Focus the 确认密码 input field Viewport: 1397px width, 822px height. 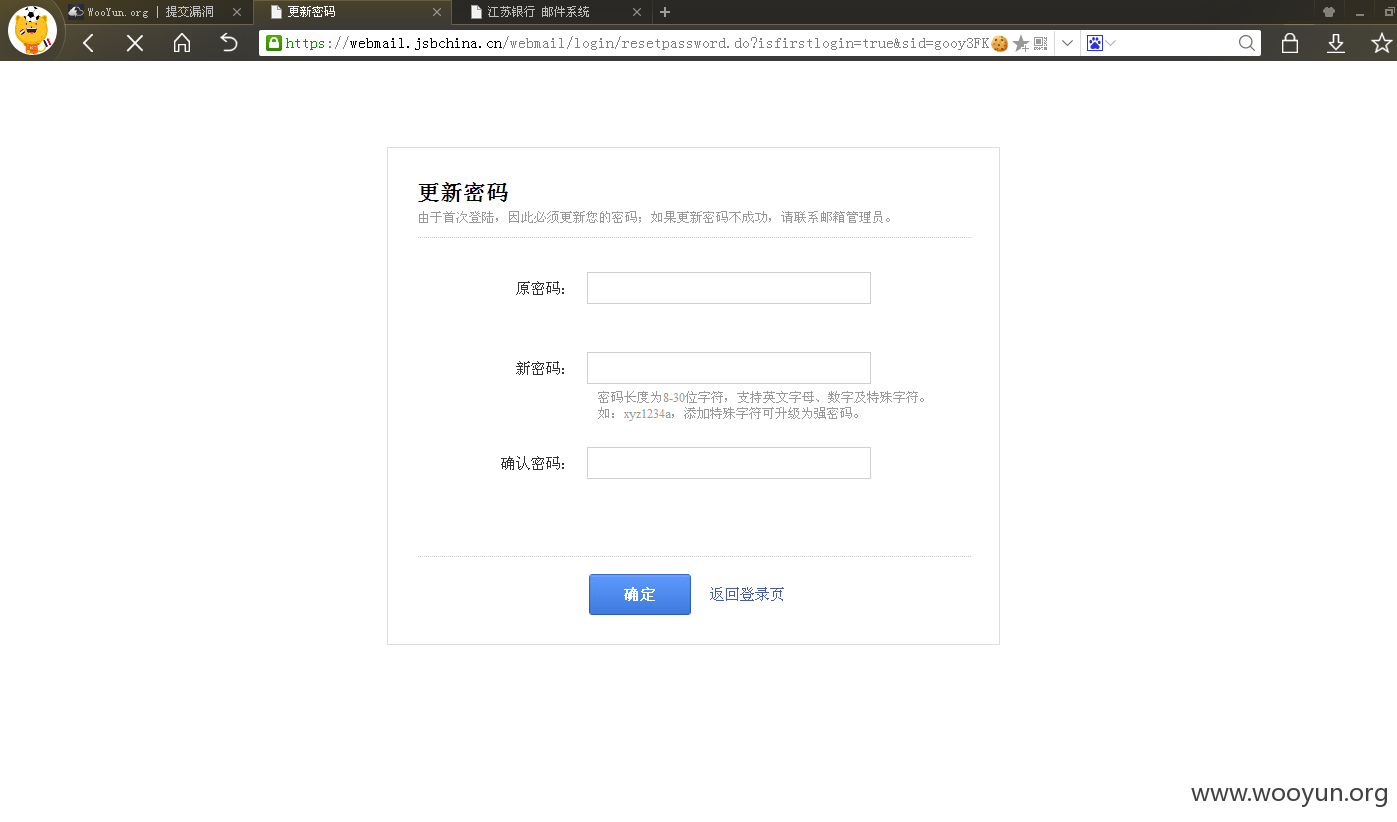(x=728, y=463)
